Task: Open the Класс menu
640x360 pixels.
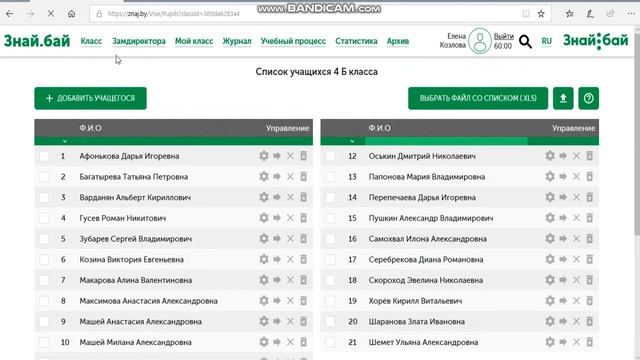Action: click(91, 41)
